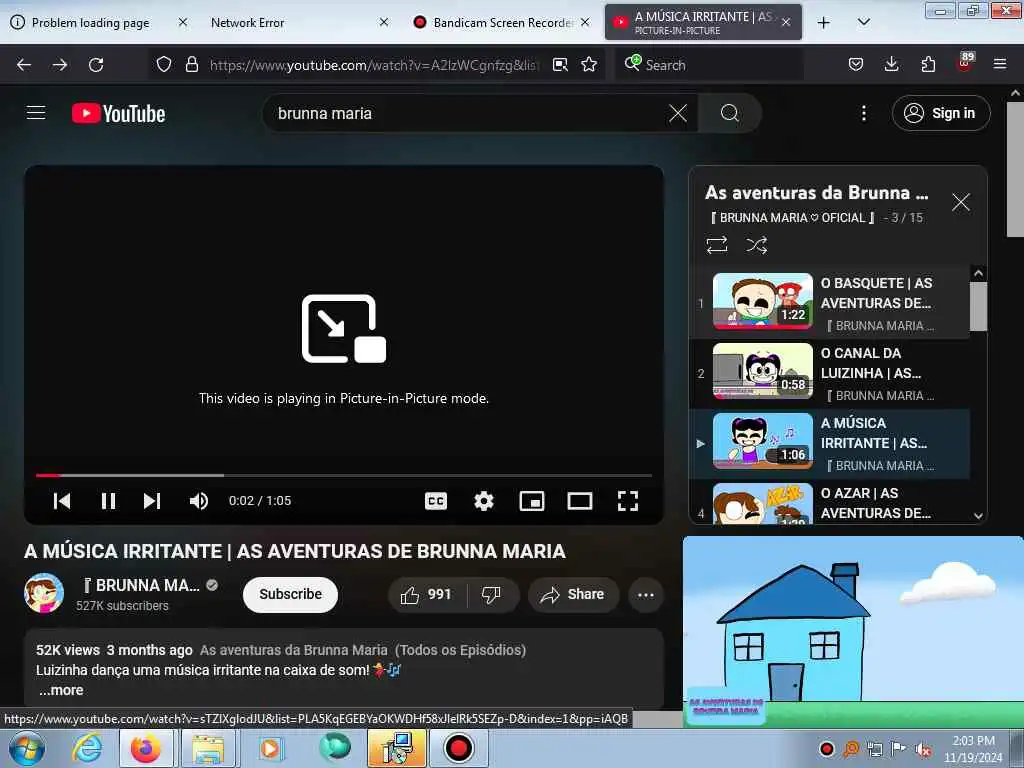Go back with the browser back arrow
This screenshot has width=1024, height=768.
pos(24,65)
